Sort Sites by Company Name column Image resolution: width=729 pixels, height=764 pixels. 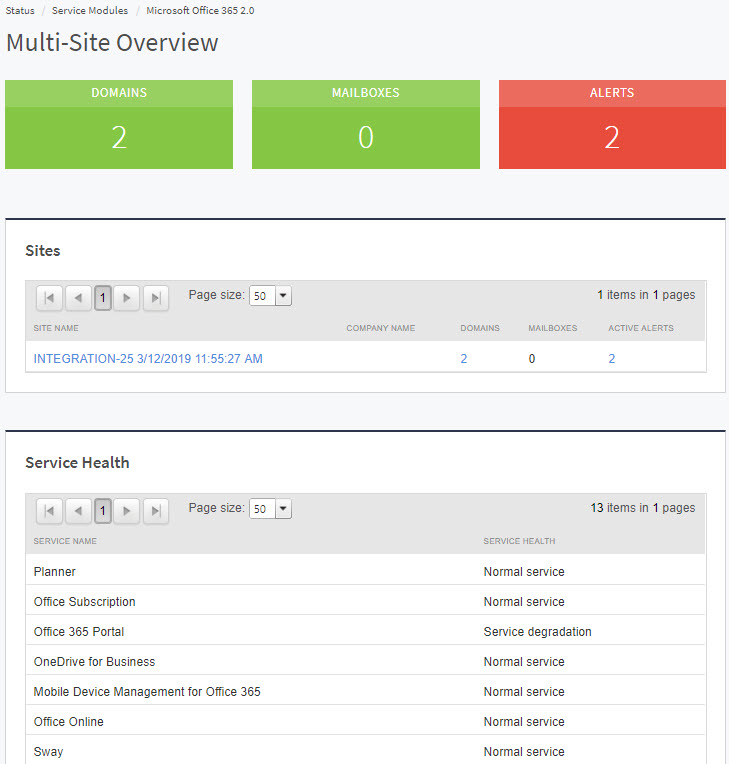point(381,328)
